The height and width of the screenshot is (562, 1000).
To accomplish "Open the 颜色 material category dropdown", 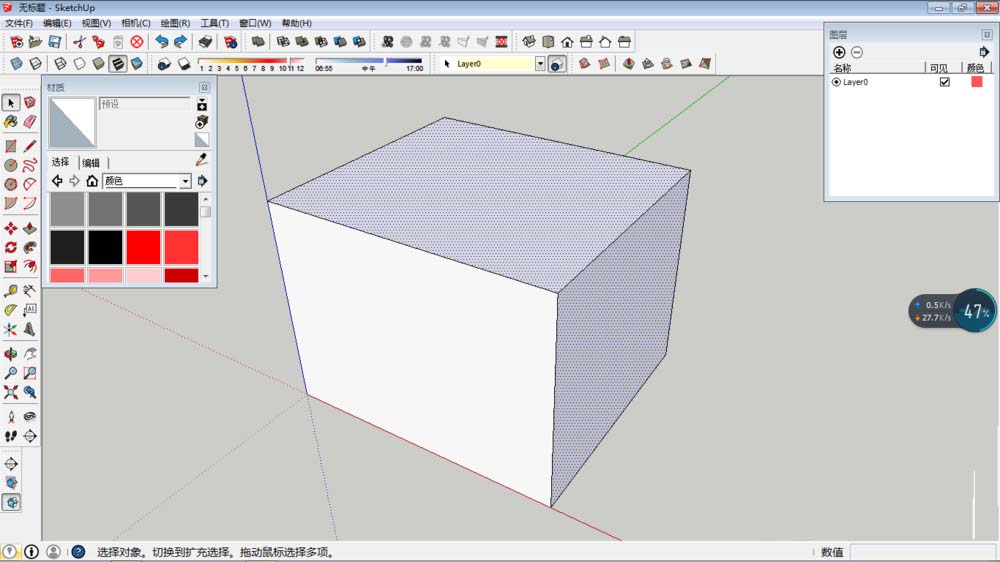I will point(185,181).
